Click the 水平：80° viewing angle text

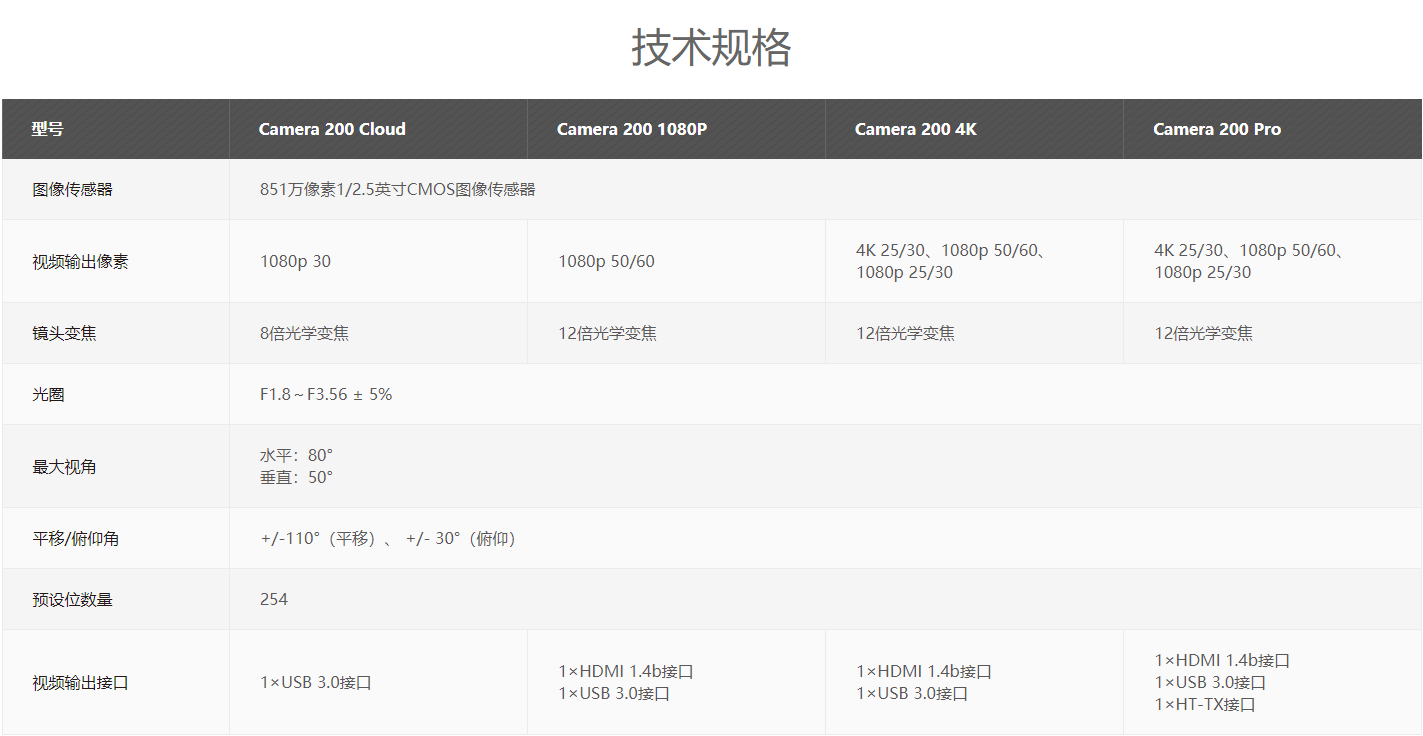click(x=296, y=456)
